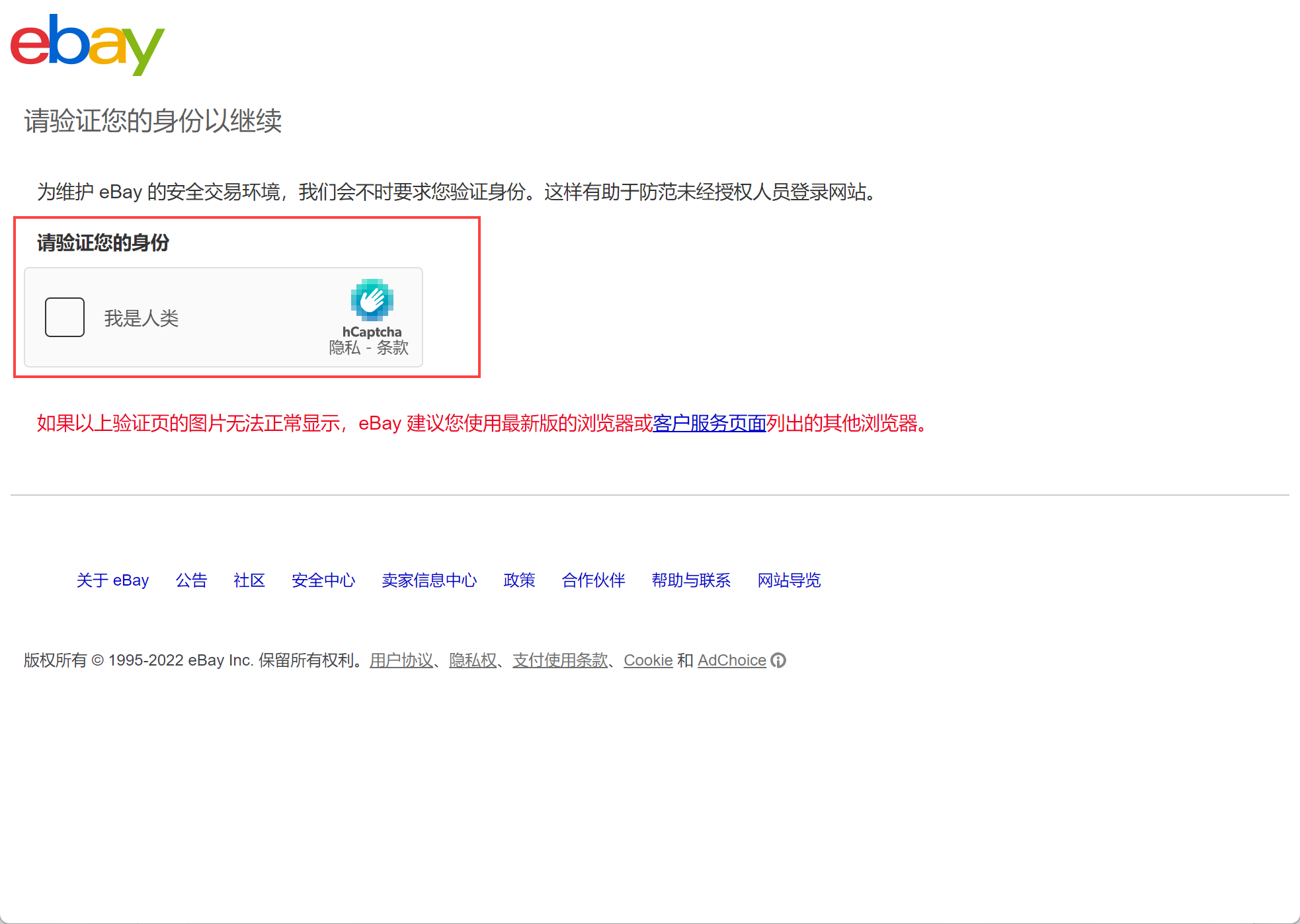Open 用户协议 link in copyright line

point(401,660)
